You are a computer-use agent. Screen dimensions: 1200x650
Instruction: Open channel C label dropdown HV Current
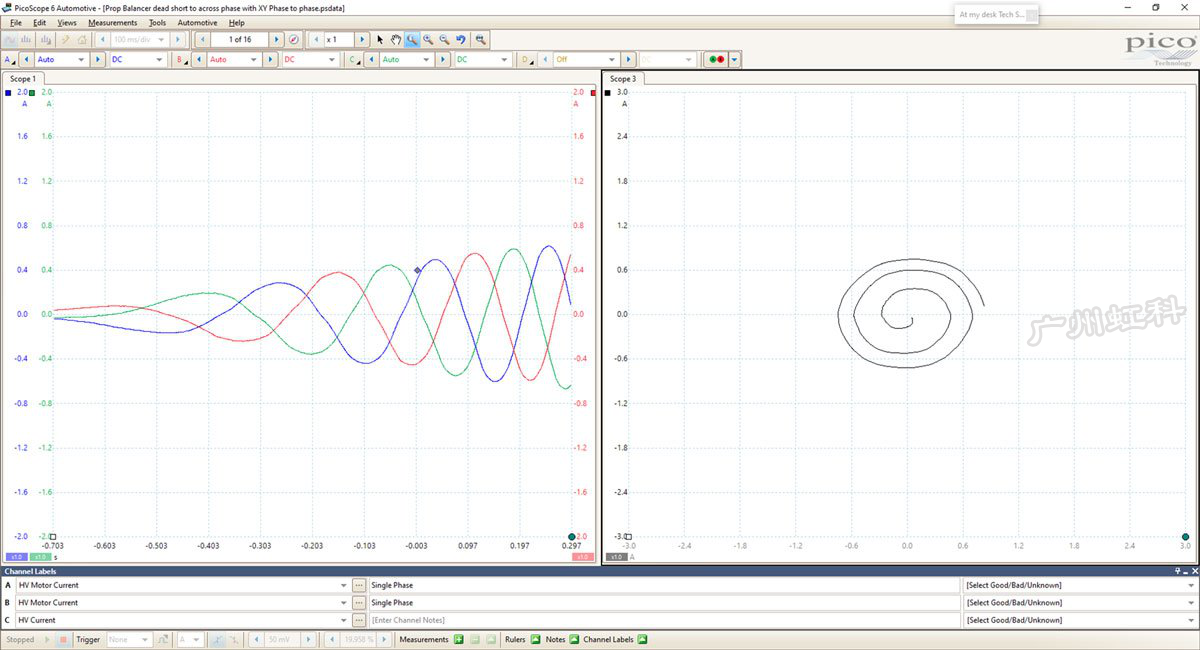click(x=182, y=620)
